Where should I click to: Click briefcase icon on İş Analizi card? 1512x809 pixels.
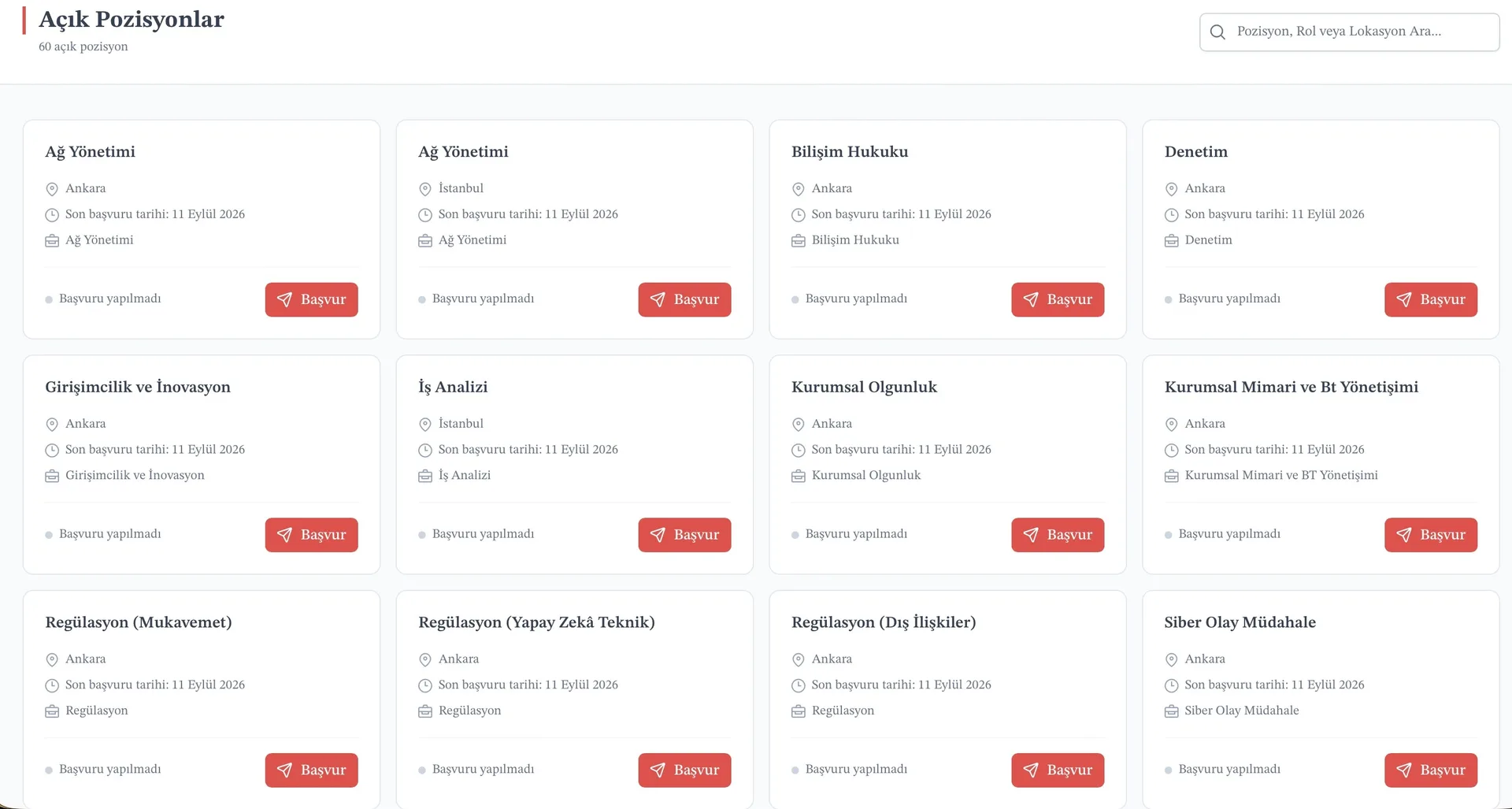click(425, 476)
